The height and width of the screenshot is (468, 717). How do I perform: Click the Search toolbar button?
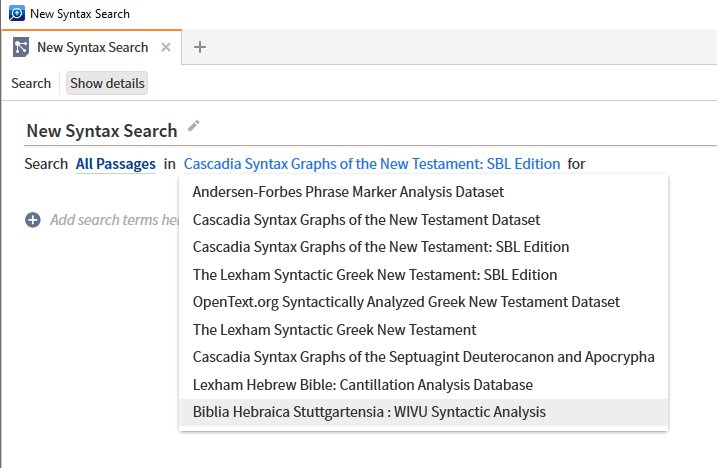coord(31,83)
